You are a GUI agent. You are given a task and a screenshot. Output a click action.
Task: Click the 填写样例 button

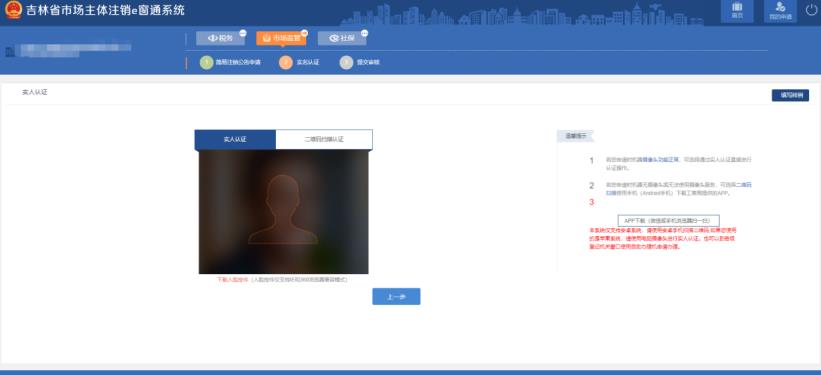(x=790, y=95)
